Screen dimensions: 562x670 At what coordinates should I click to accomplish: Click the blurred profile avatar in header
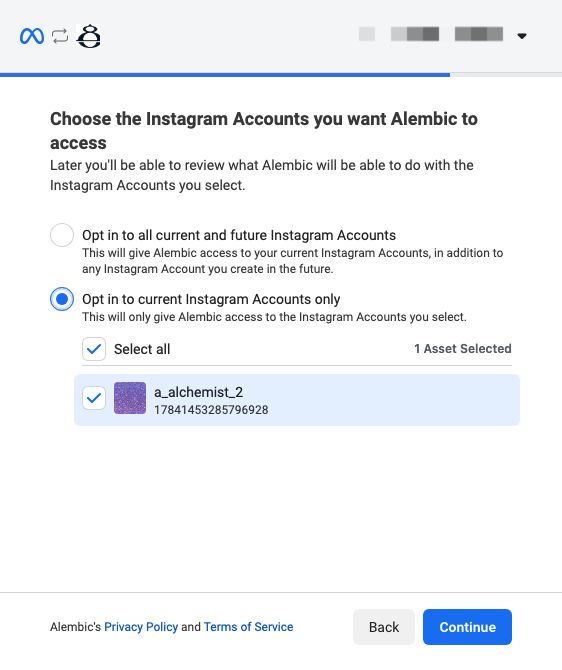[x=367, y=34]
